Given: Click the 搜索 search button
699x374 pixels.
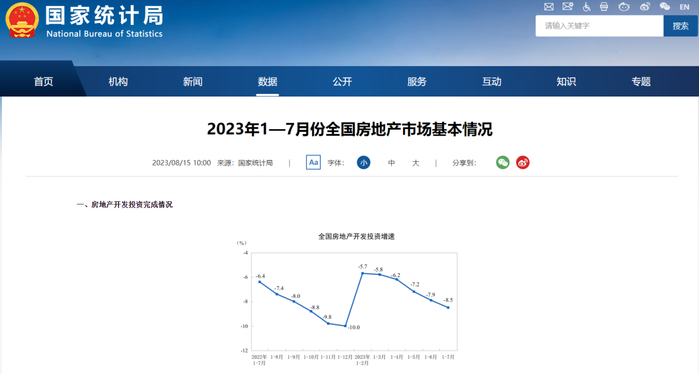Looking at the screenshot, I should coord(680,26).
